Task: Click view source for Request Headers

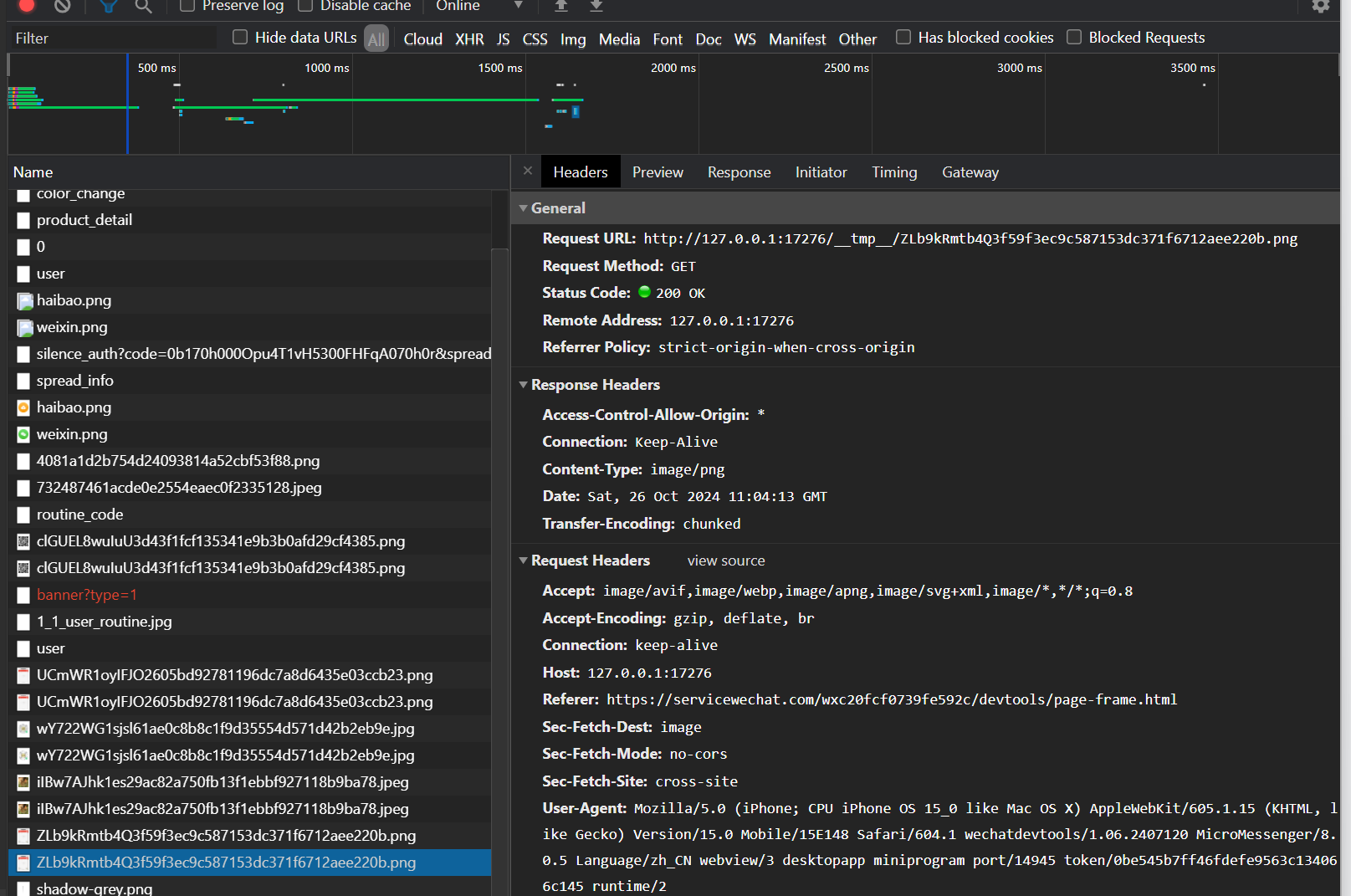Action: 726,561
